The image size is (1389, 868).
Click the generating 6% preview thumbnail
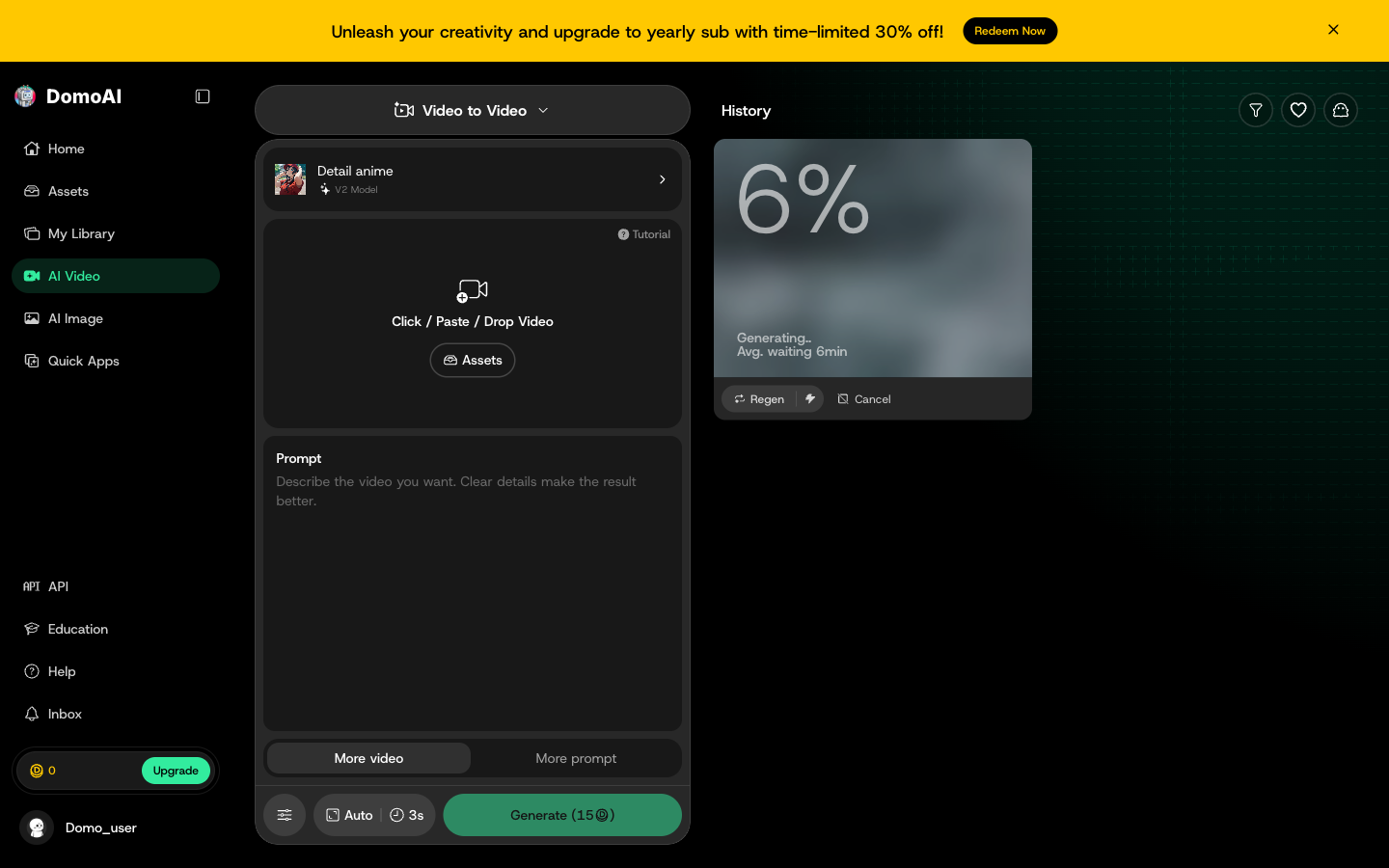[x=873, y=258]
